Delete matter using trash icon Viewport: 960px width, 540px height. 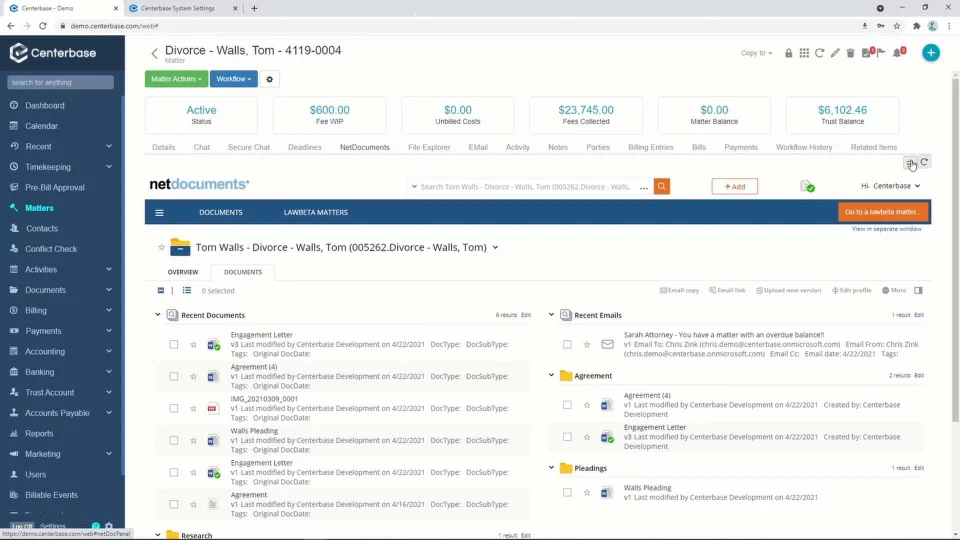tap(850, 53)
